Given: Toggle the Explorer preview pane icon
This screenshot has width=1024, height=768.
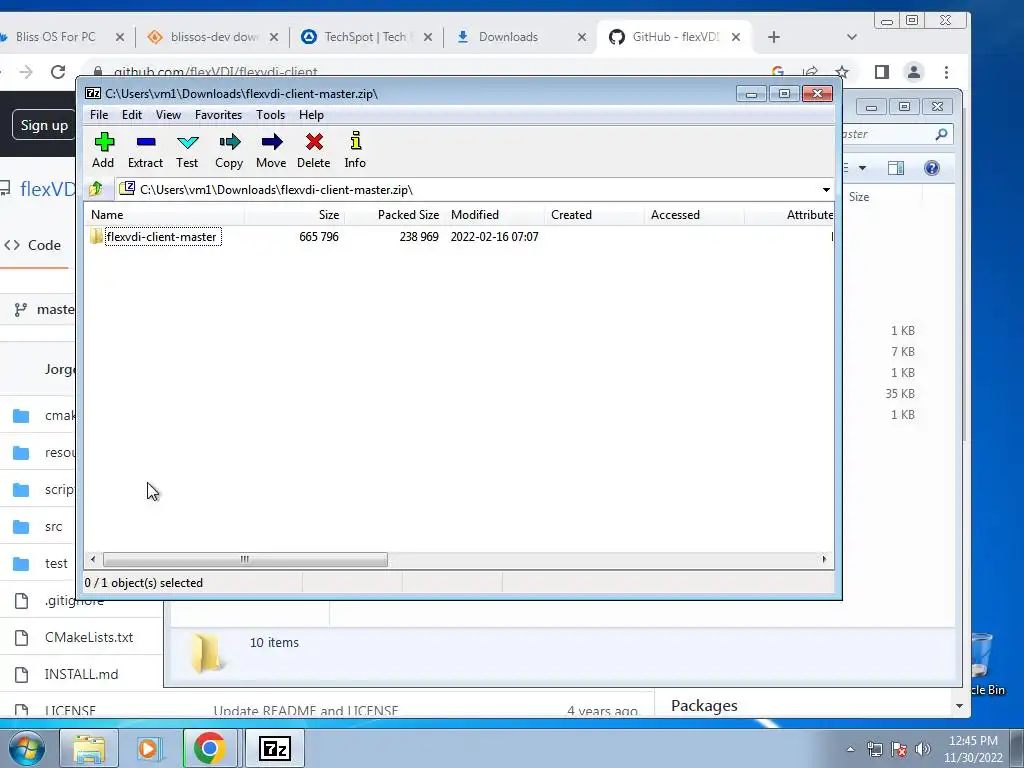Looking at the screenshot, I should 896,168.
